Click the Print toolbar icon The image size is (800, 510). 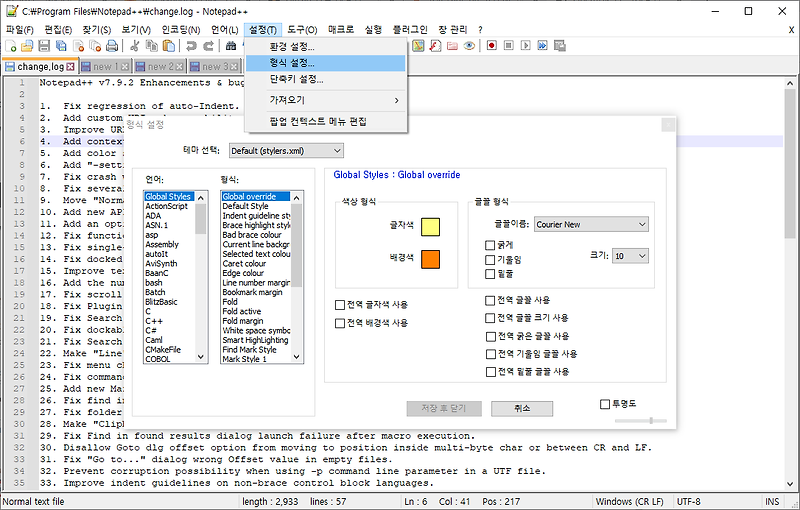coord(112,46)
